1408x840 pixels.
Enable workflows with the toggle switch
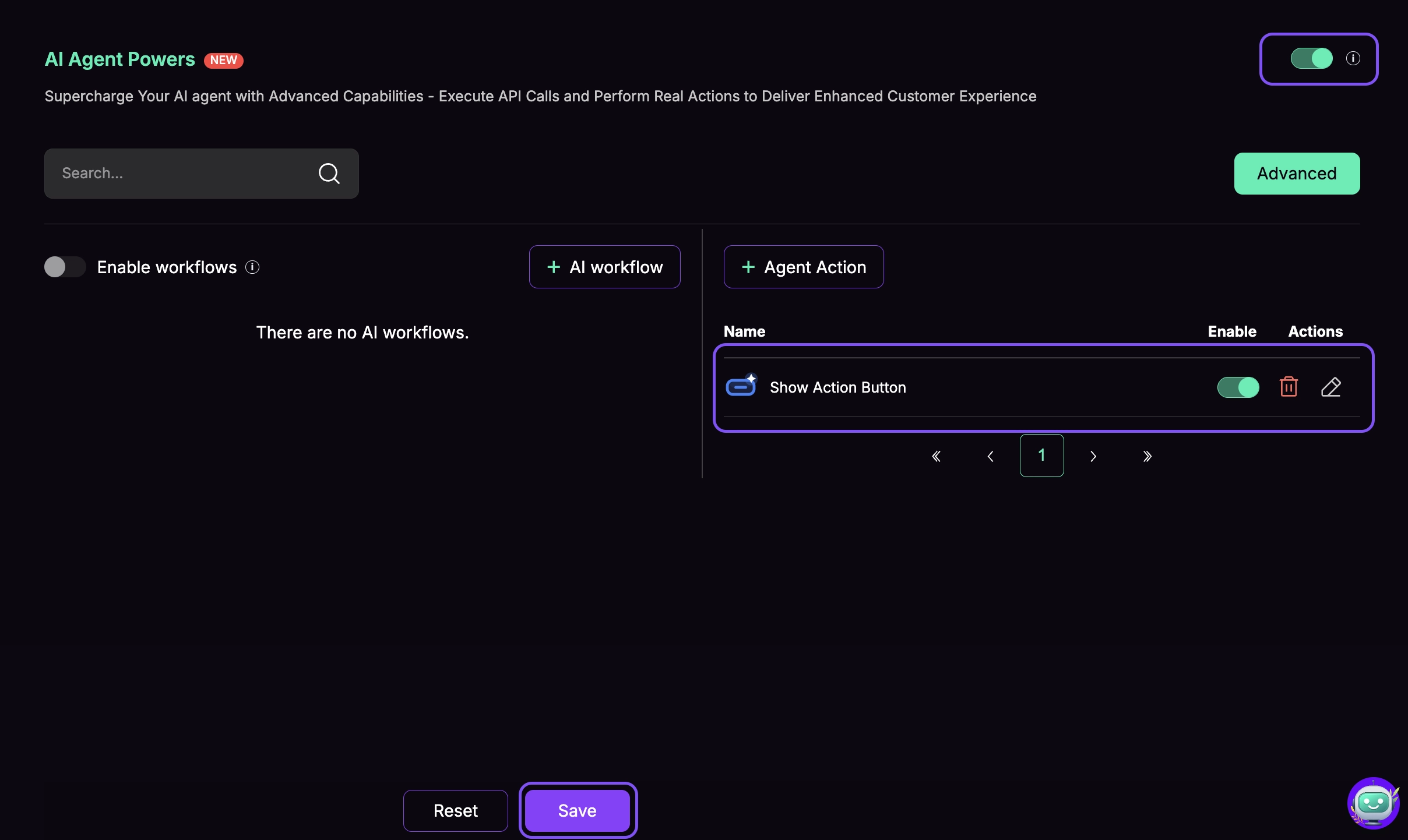[65, 267]
